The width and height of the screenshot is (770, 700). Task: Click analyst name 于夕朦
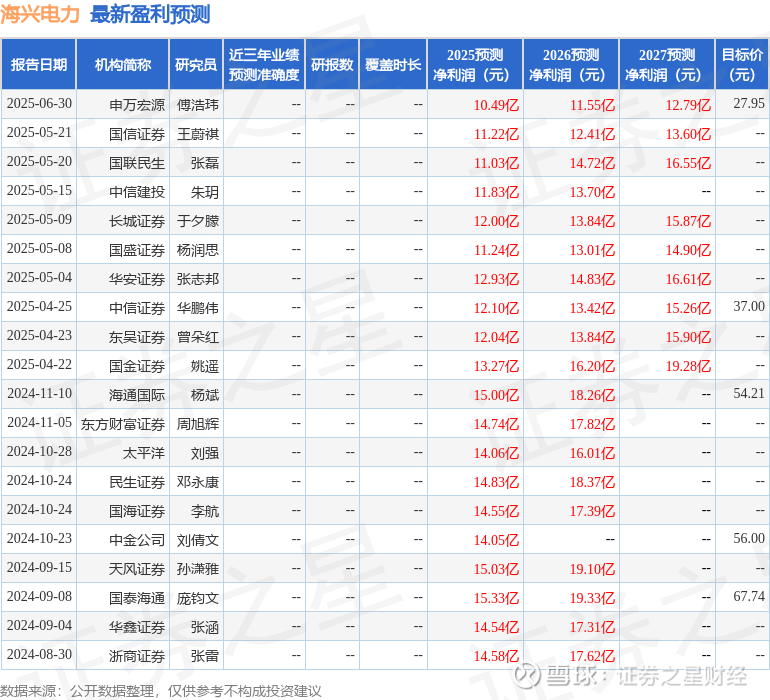pos(197,221)
